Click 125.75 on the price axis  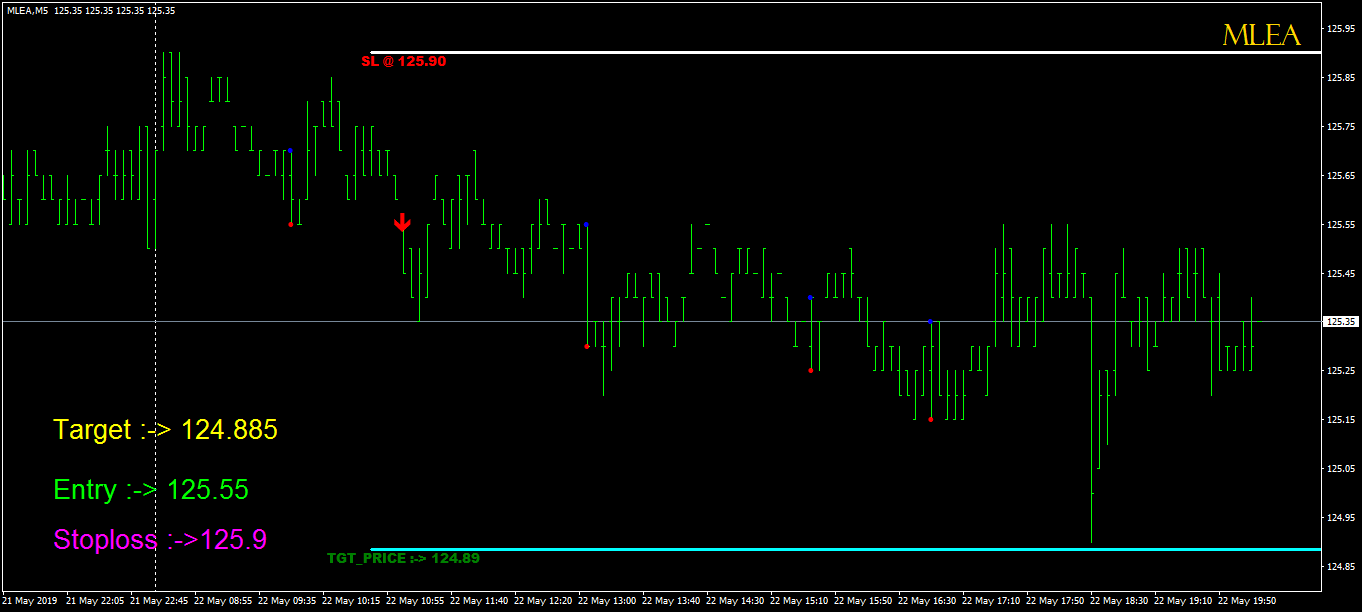pos(1341,126)
